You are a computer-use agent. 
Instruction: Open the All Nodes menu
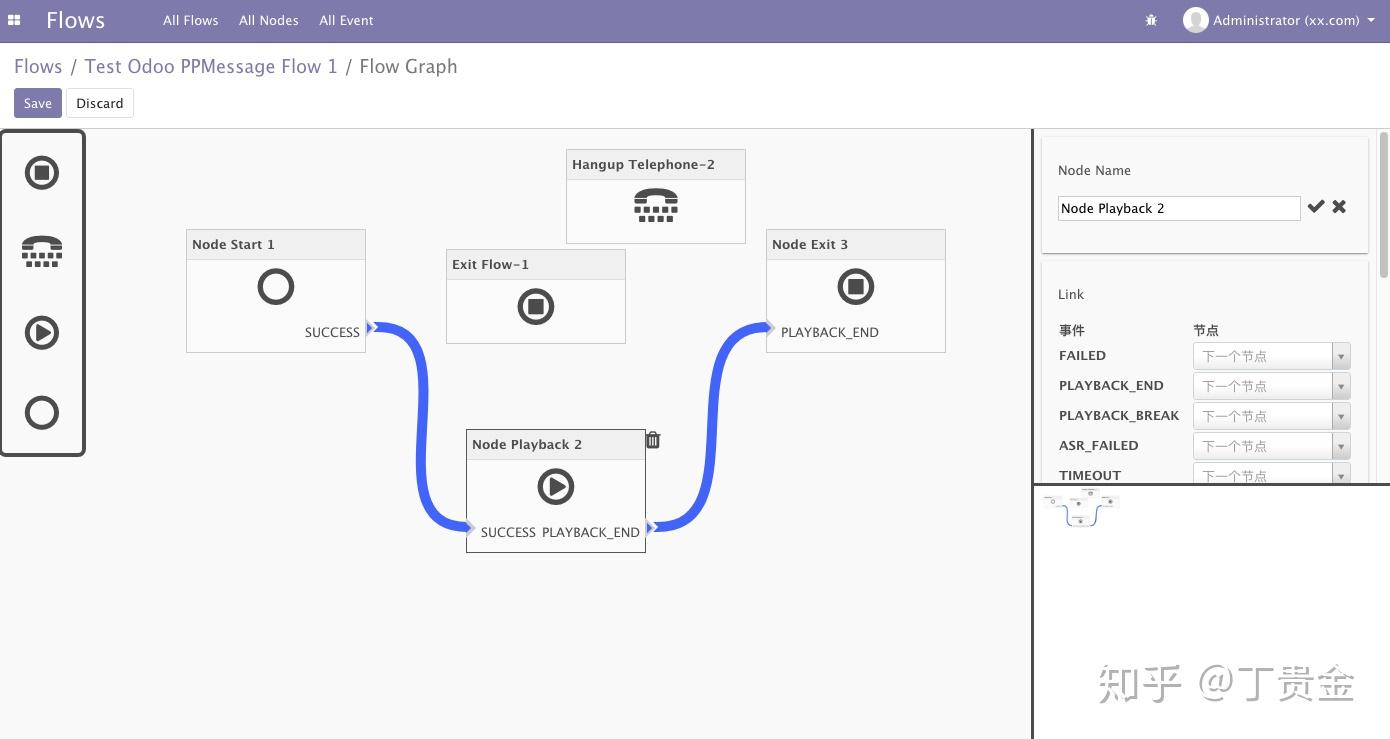pyautogui.click(x=268, y=20)
